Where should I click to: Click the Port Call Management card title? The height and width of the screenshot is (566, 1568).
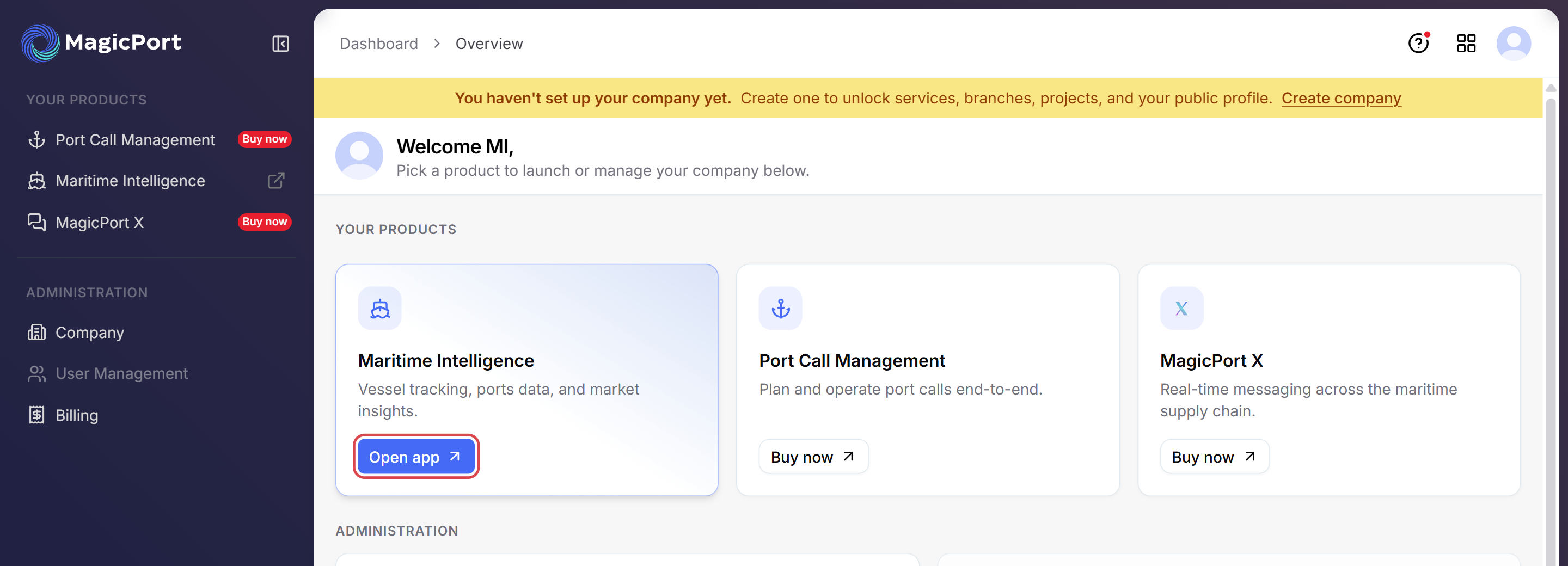click(852, 361)
